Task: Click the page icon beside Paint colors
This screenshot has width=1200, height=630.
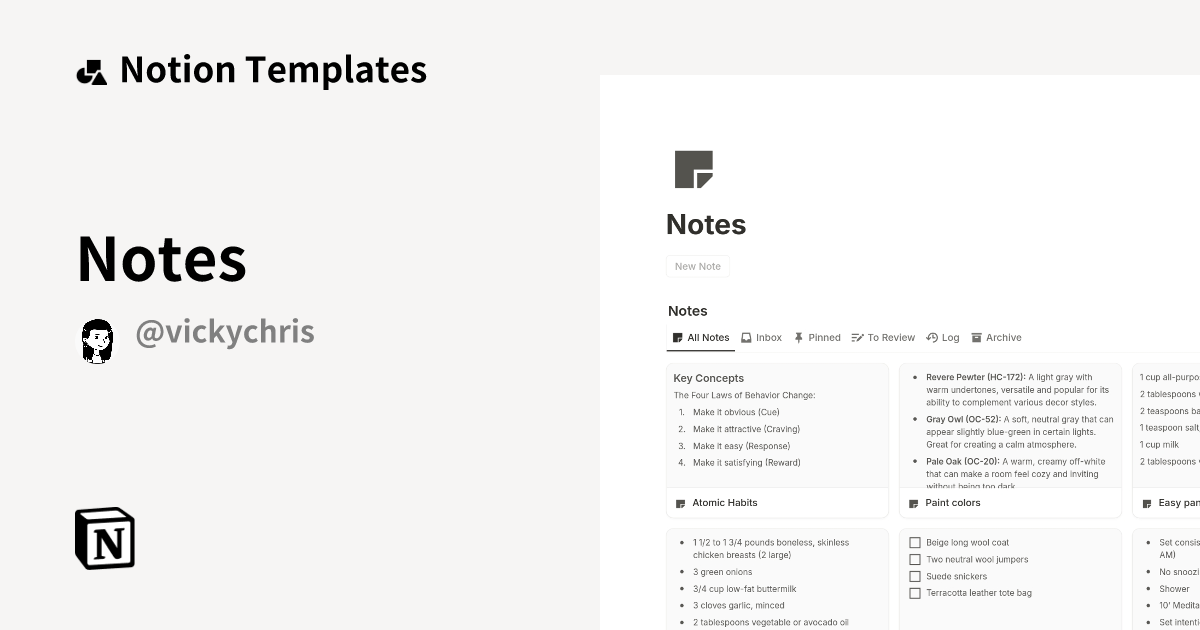Action: point(913,503)
